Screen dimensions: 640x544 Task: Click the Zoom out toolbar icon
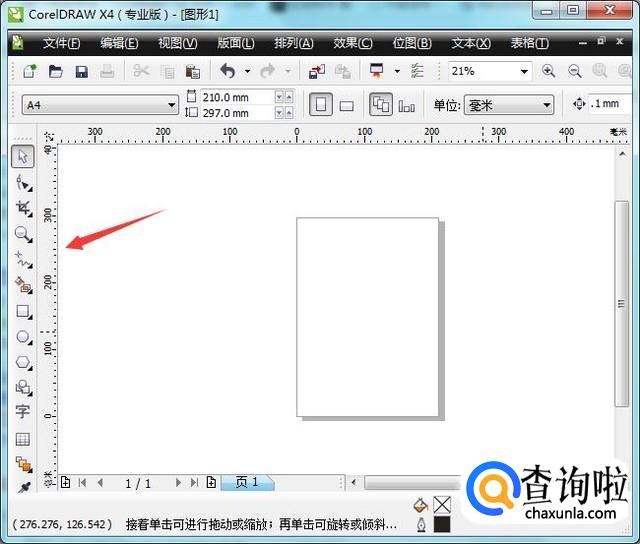coord(575,71)
